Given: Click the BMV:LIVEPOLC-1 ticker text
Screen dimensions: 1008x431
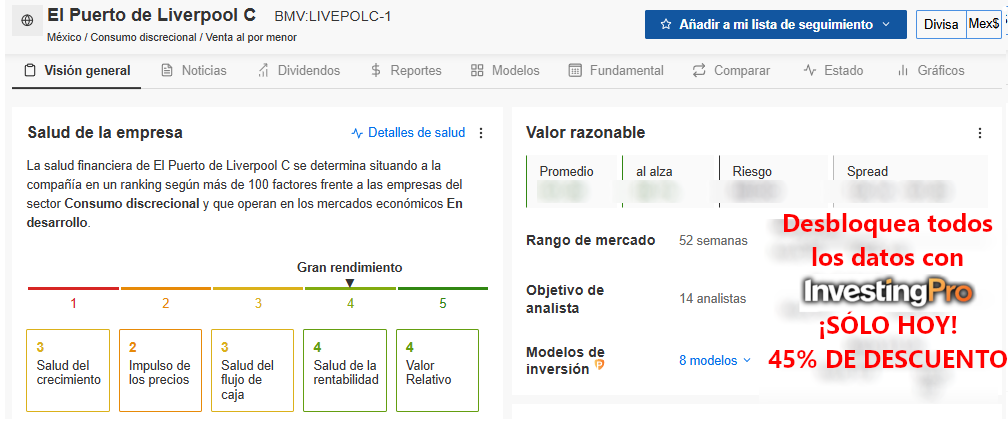Looking at the screenshot, I should click(x=332, y=17).
